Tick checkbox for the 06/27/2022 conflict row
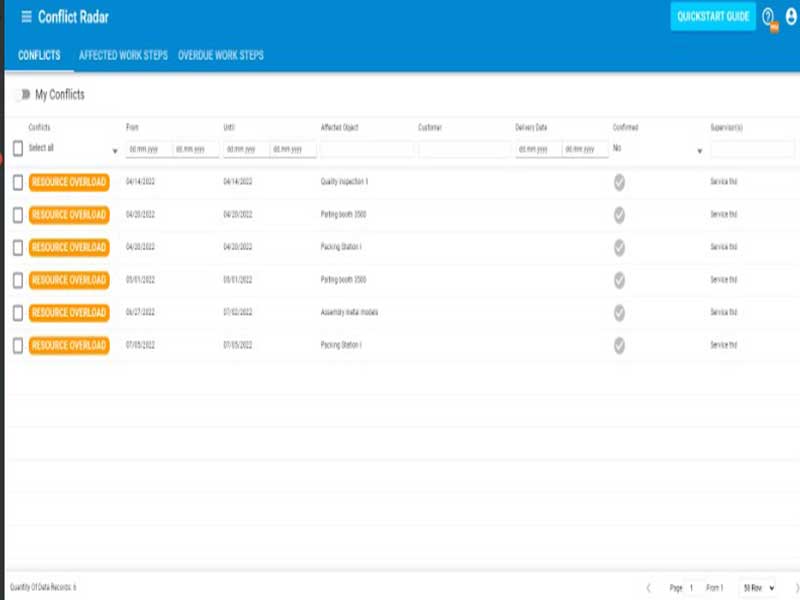The width and height of the screenshot is (800, 600). pyautogui.click(x=17, y=312)
